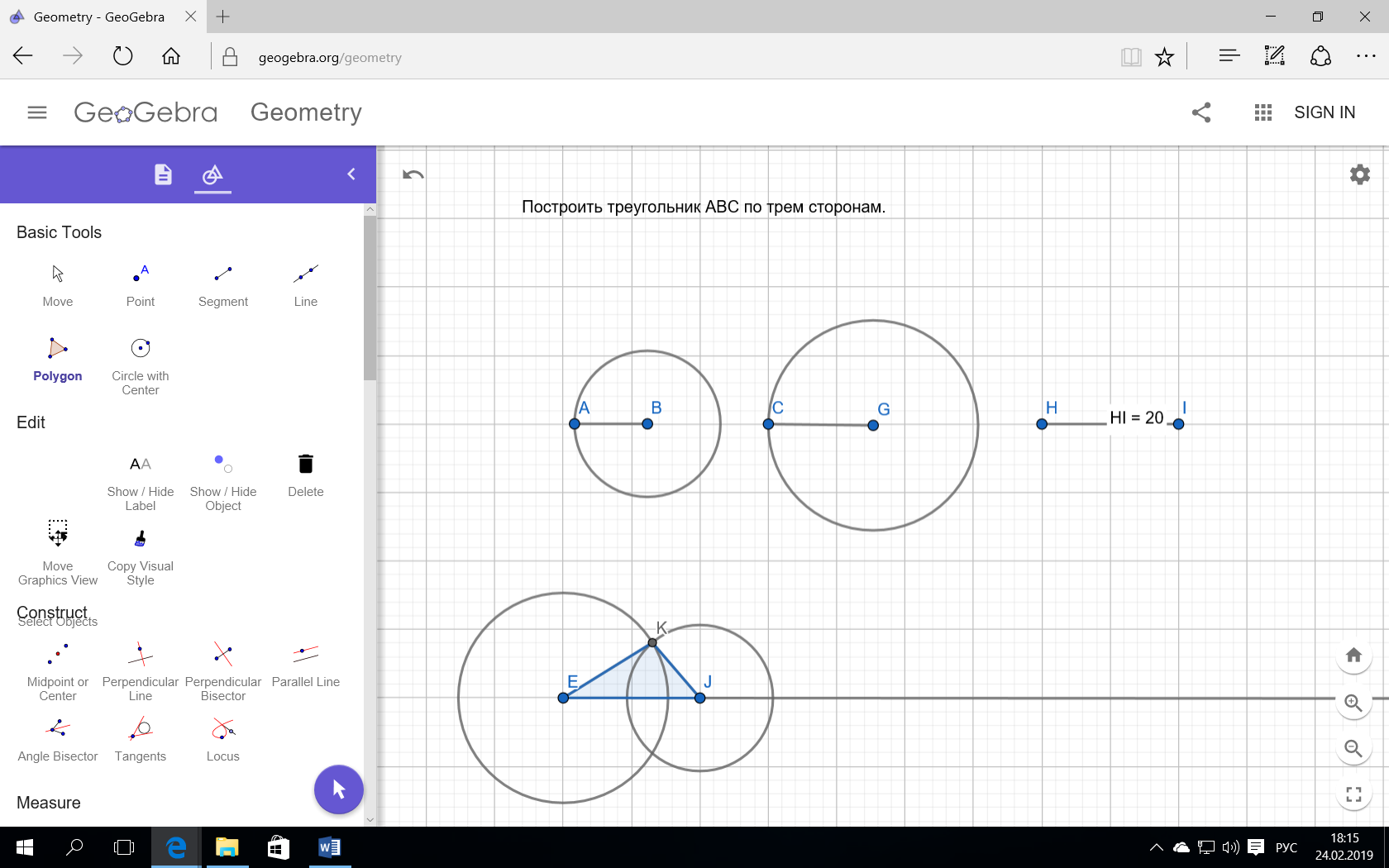This screenshot has height=868, width=1389.
Task: Make a web note
Action: pyautogui.click(x=1274, y=56)
